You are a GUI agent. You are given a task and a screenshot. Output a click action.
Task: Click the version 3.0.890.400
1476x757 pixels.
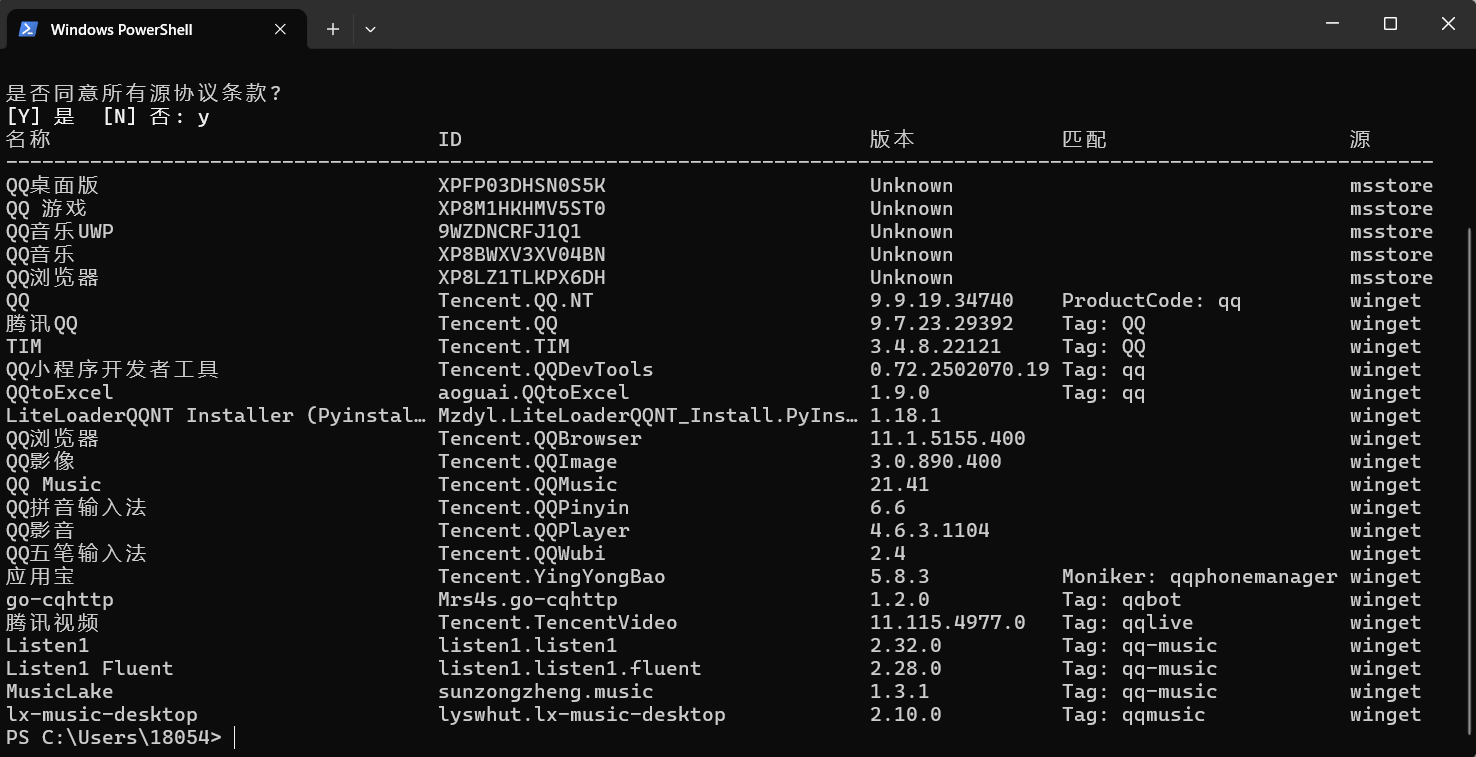936,461
